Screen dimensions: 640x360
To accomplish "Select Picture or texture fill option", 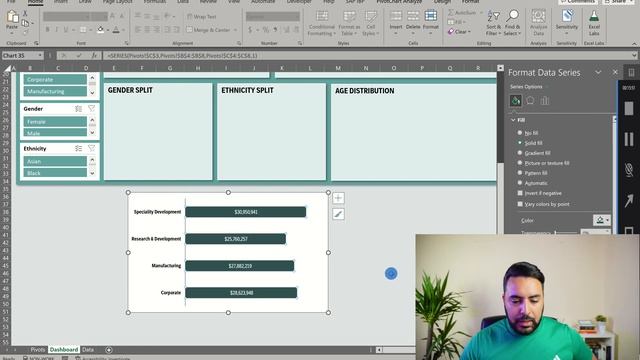I will coord(520,163).
